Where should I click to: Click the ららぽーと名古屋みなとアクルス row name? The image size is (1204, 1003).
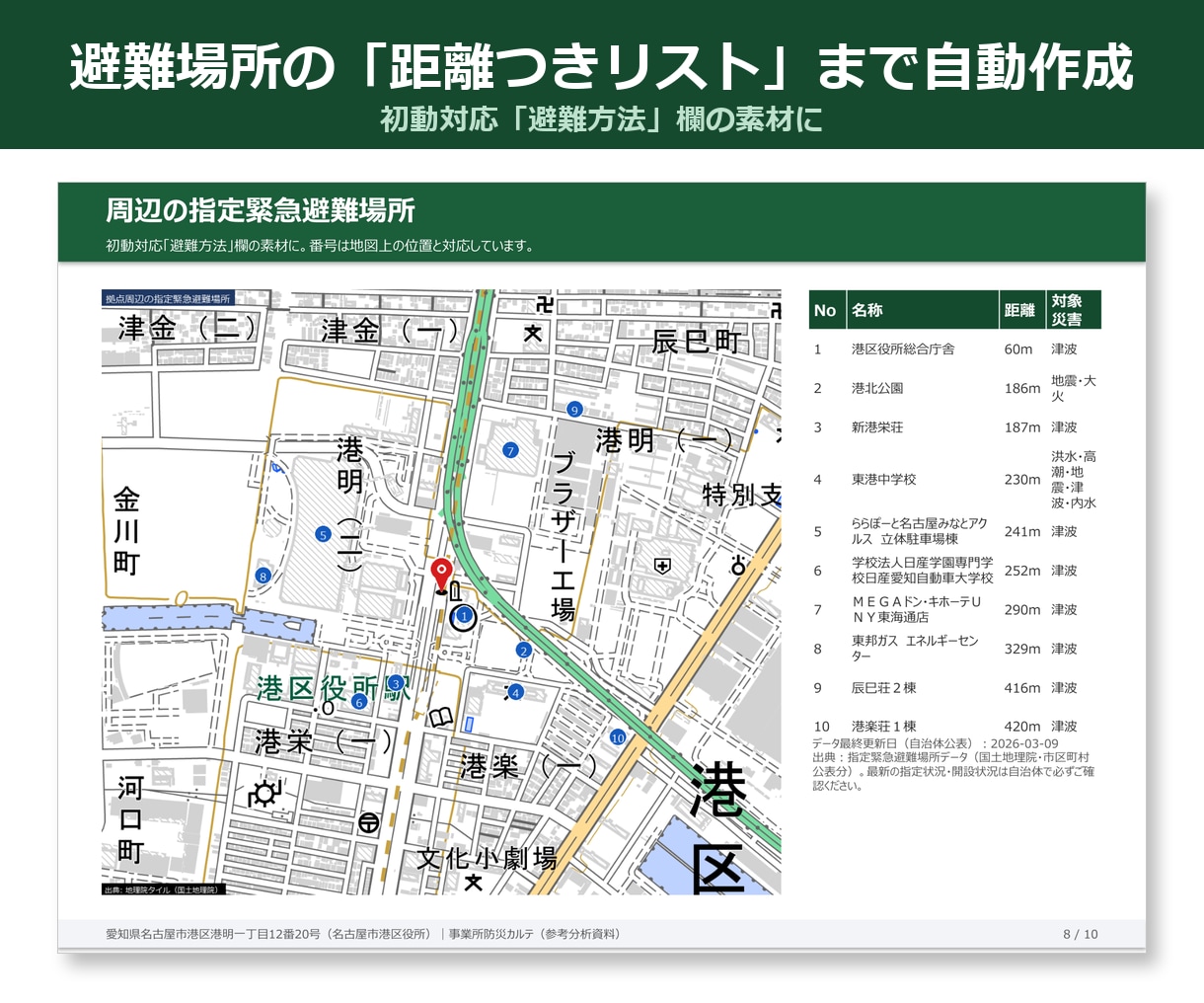pos(920,531)
